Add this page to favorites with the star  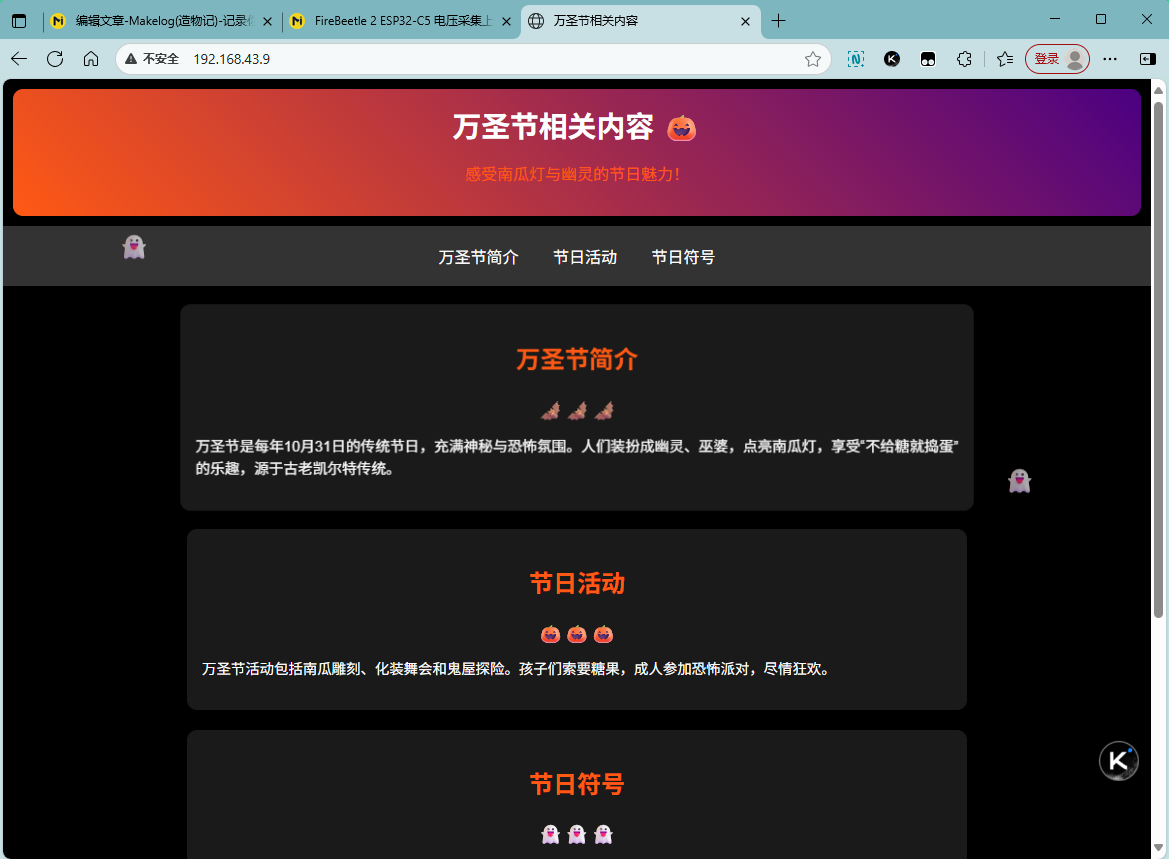tap(813, 59)
